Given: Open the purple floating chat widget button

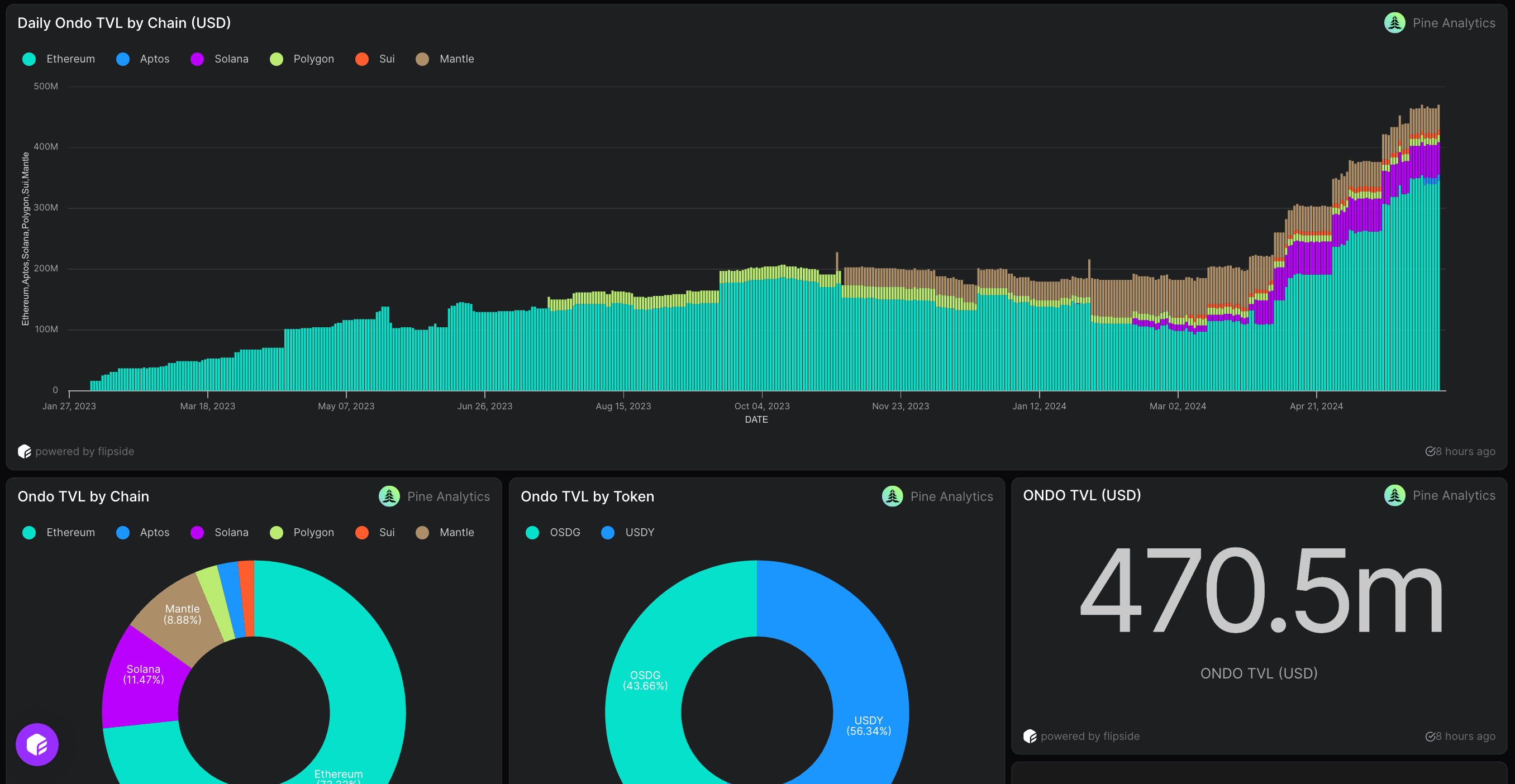Looking at the screenshot, I should pos(37,744).
